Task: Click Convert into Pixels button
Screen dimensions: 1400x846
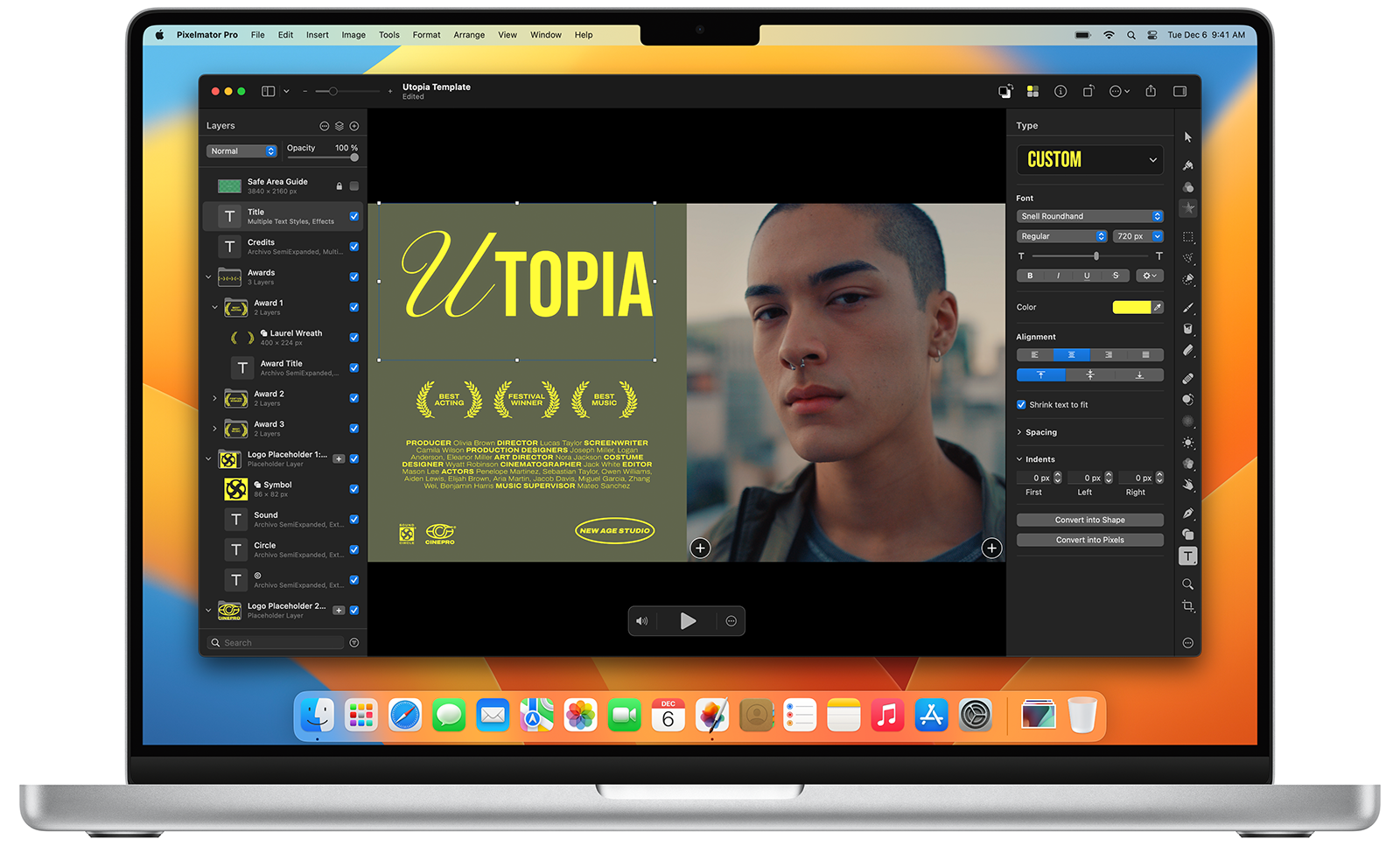Action: [1090, 540]
